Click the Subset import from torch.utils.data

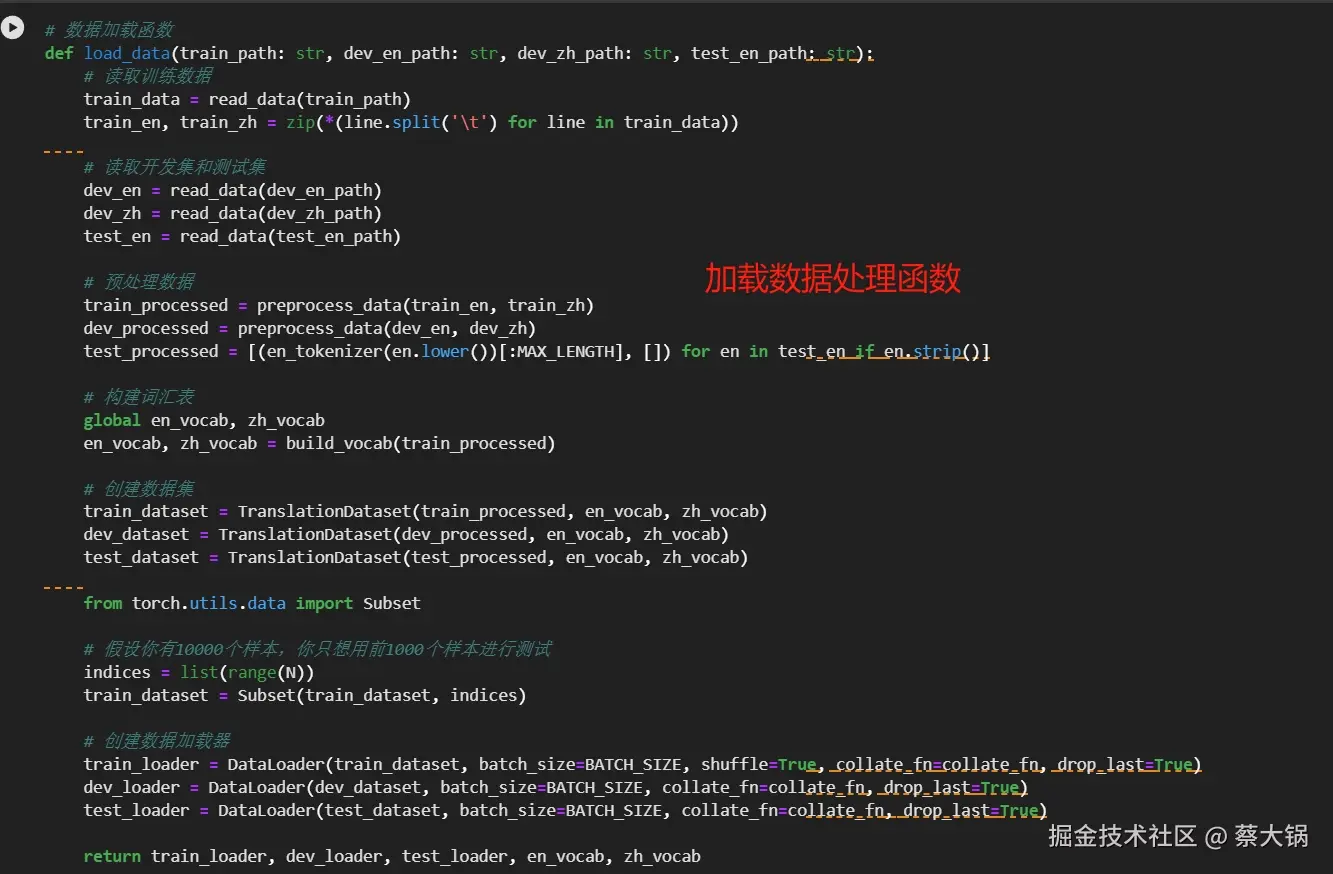tap(391, 603)
